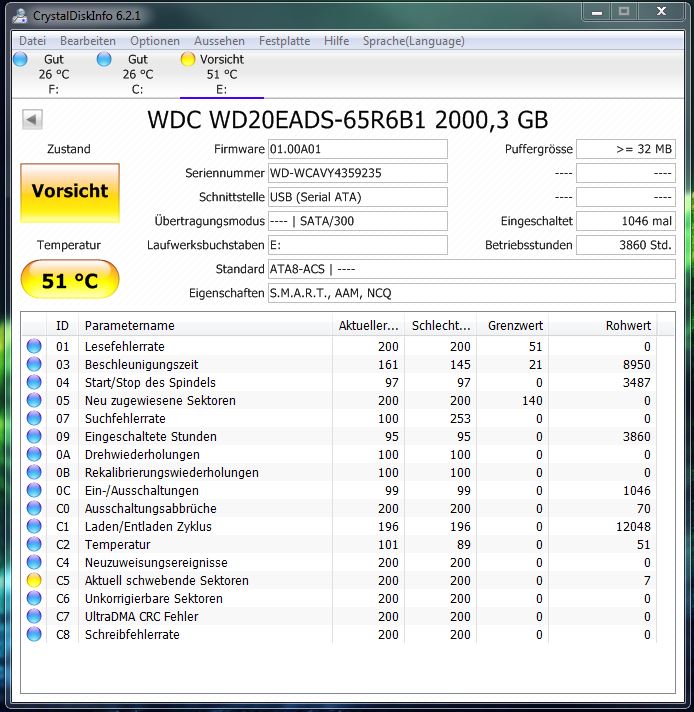Click the Seriennummer field WD-WCAVY4359235
The width and height of the screenshot is (694, 712).
tap(357, 173)
